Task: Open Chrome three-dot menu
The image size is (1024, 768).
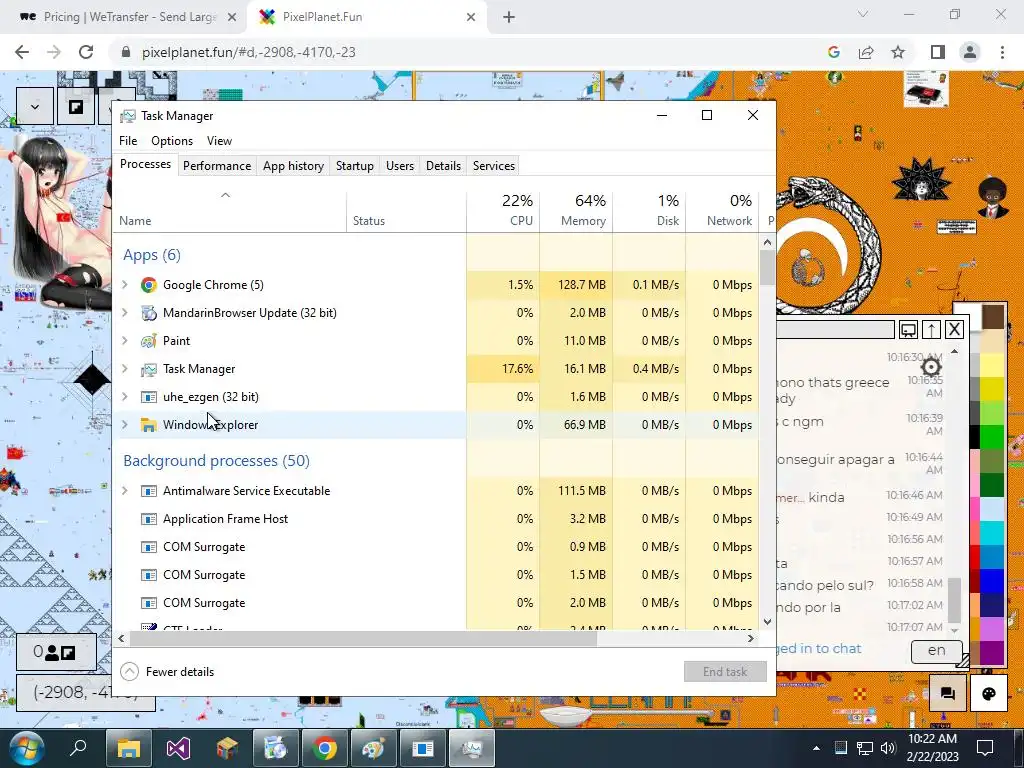Action: pos(1002,52)
